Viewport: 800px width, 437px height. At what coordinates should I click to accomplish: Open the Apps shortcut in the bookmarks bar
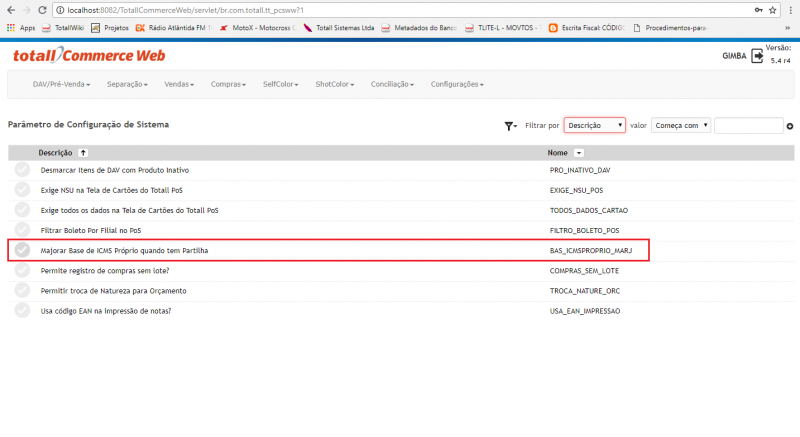click(x=21, y=28)
